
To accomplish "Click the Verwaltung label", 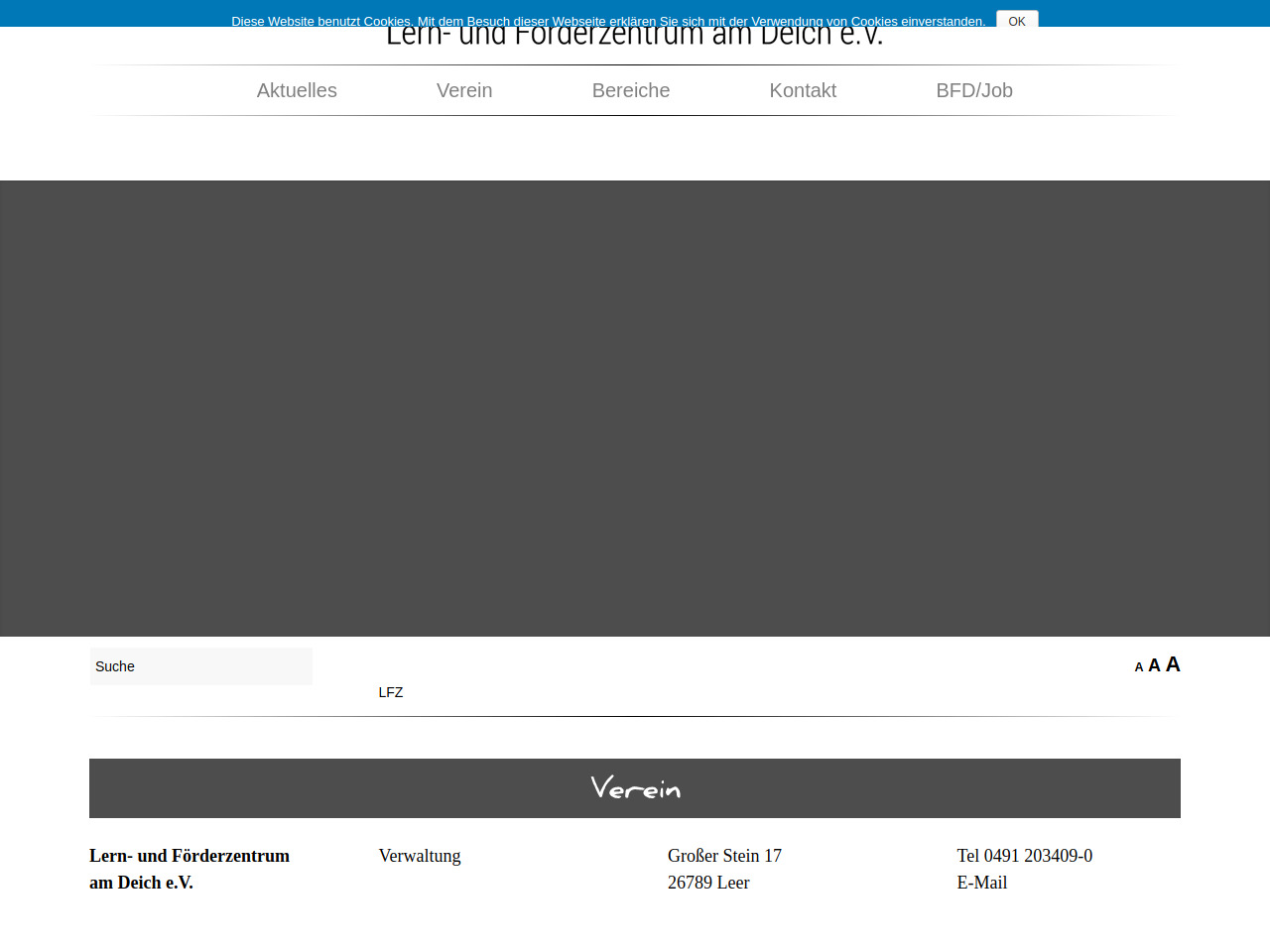I will 420,856.
